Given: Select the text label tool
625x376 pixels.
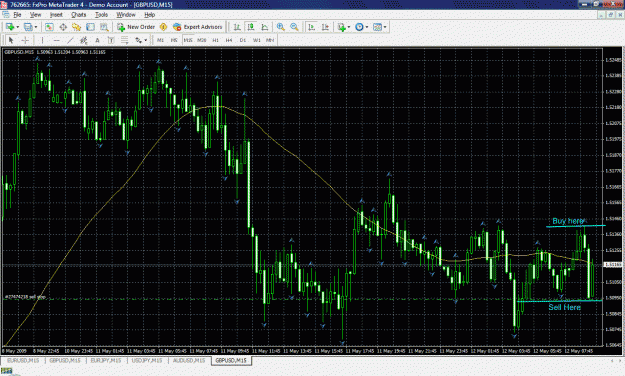Looking at the screenshot, I should [111, 40].
